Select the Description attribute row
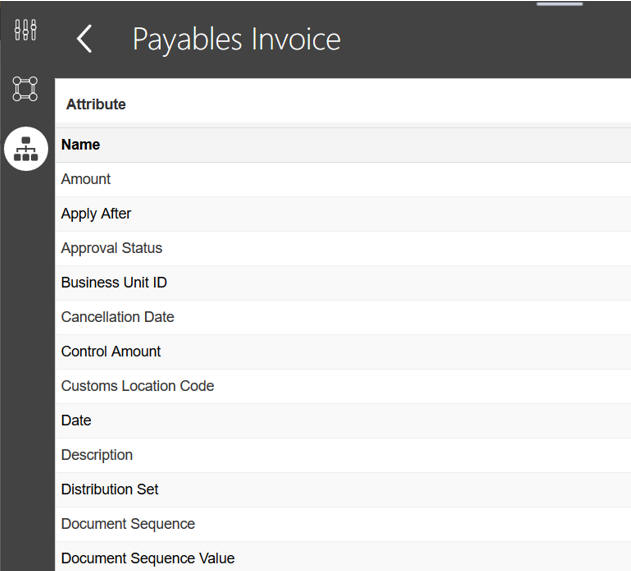The height and width of the screenshot is (571, 631). (343, 455)
